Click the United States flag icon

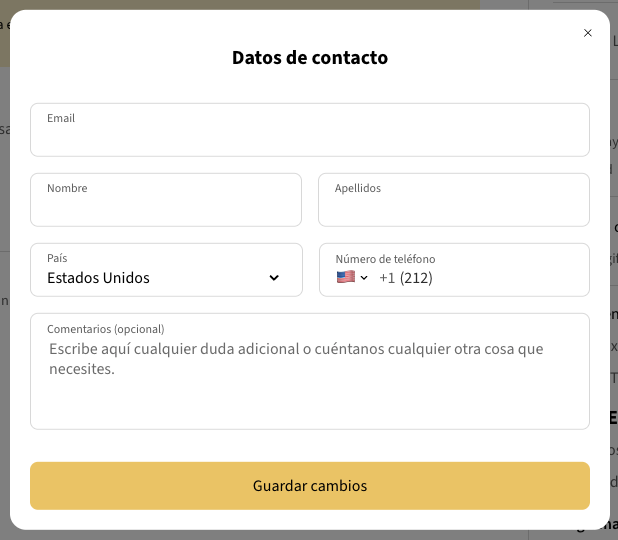coord(346,277)
